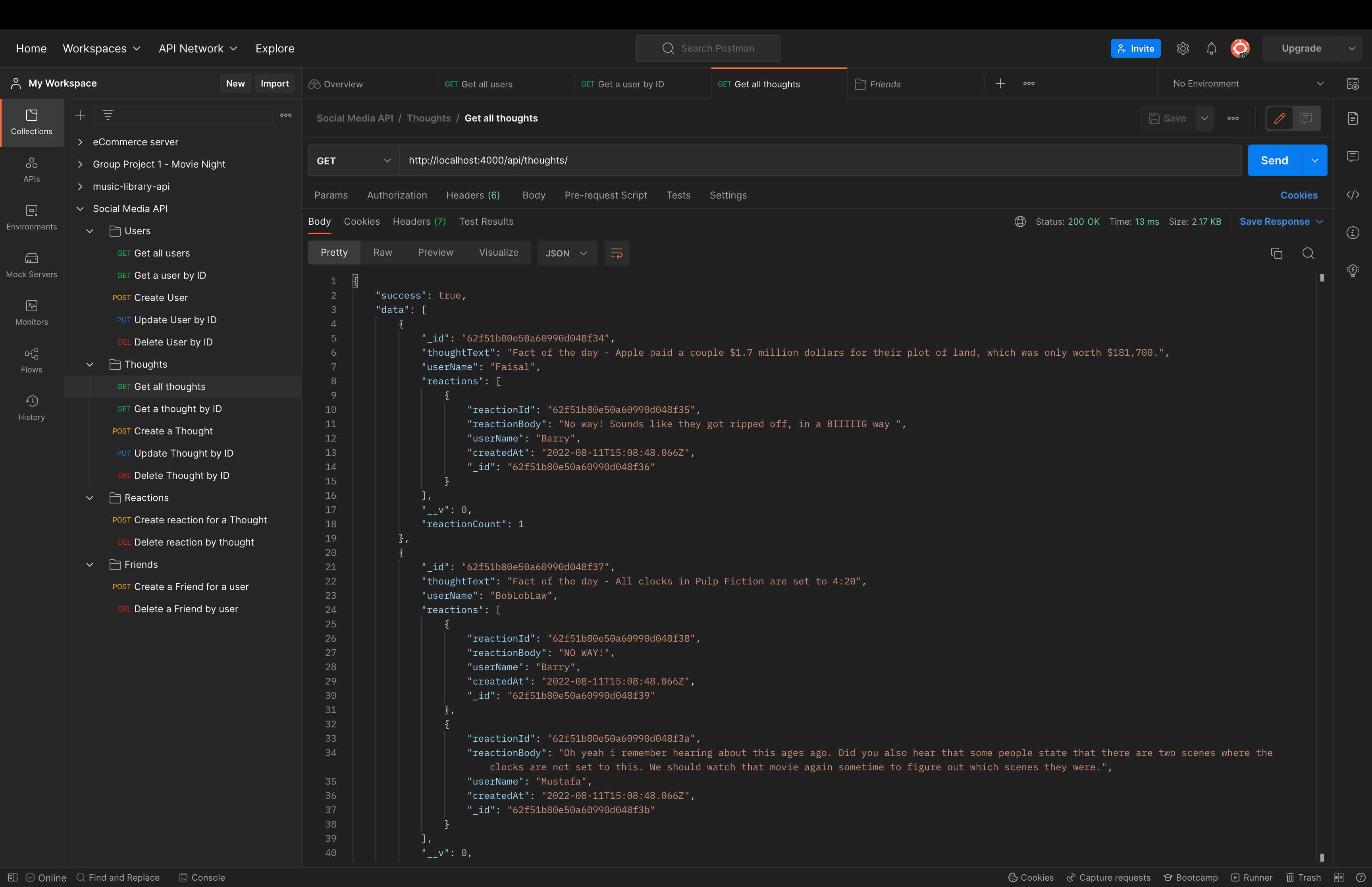Image resolution: width=1372 pixels, height=887 pixels.
Task: Expand the eCommerce server collection
Action: 80,142
